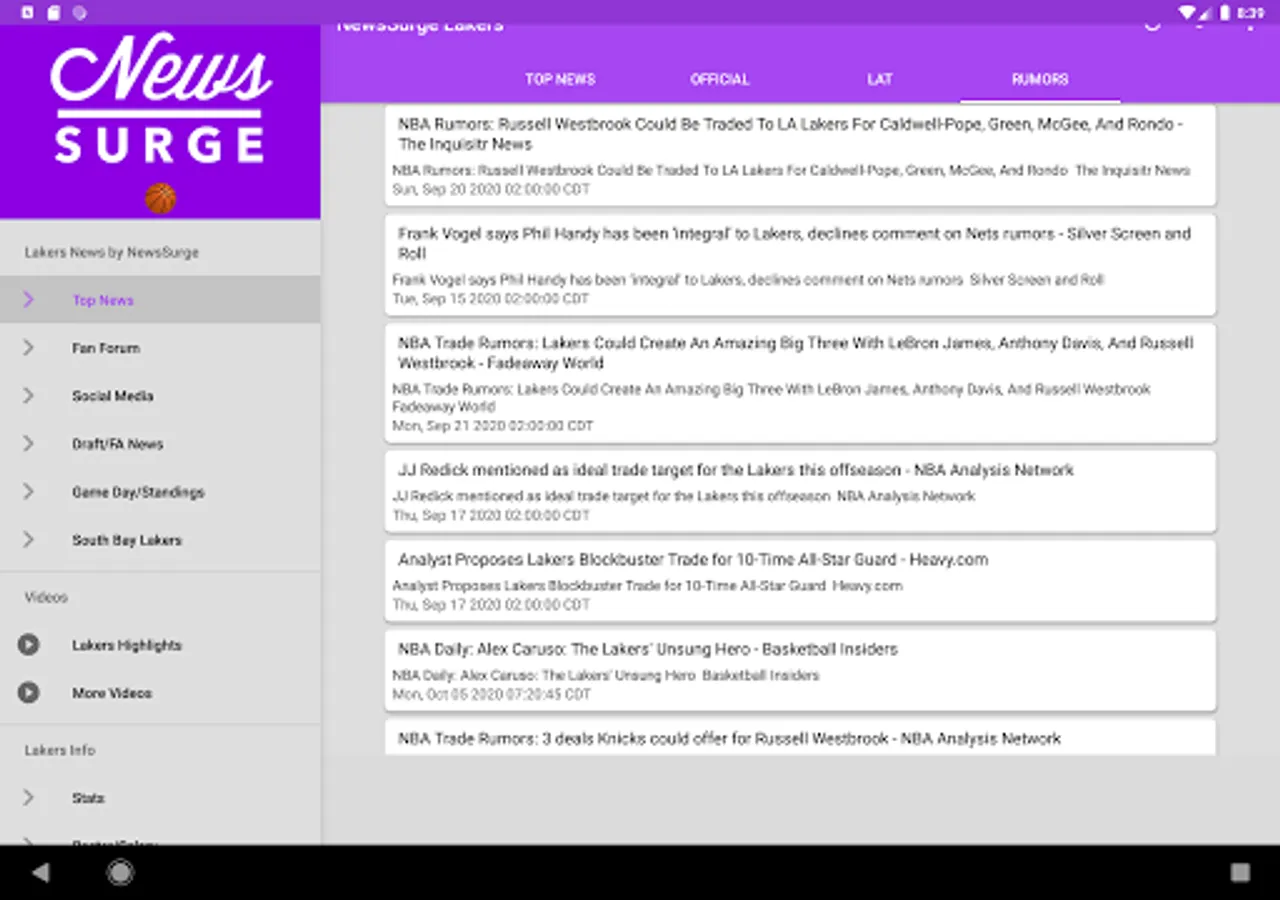Click the Basketball Insiders summary line under Alex Caruso
1280x900 pixels.
(x=606, y=676)
